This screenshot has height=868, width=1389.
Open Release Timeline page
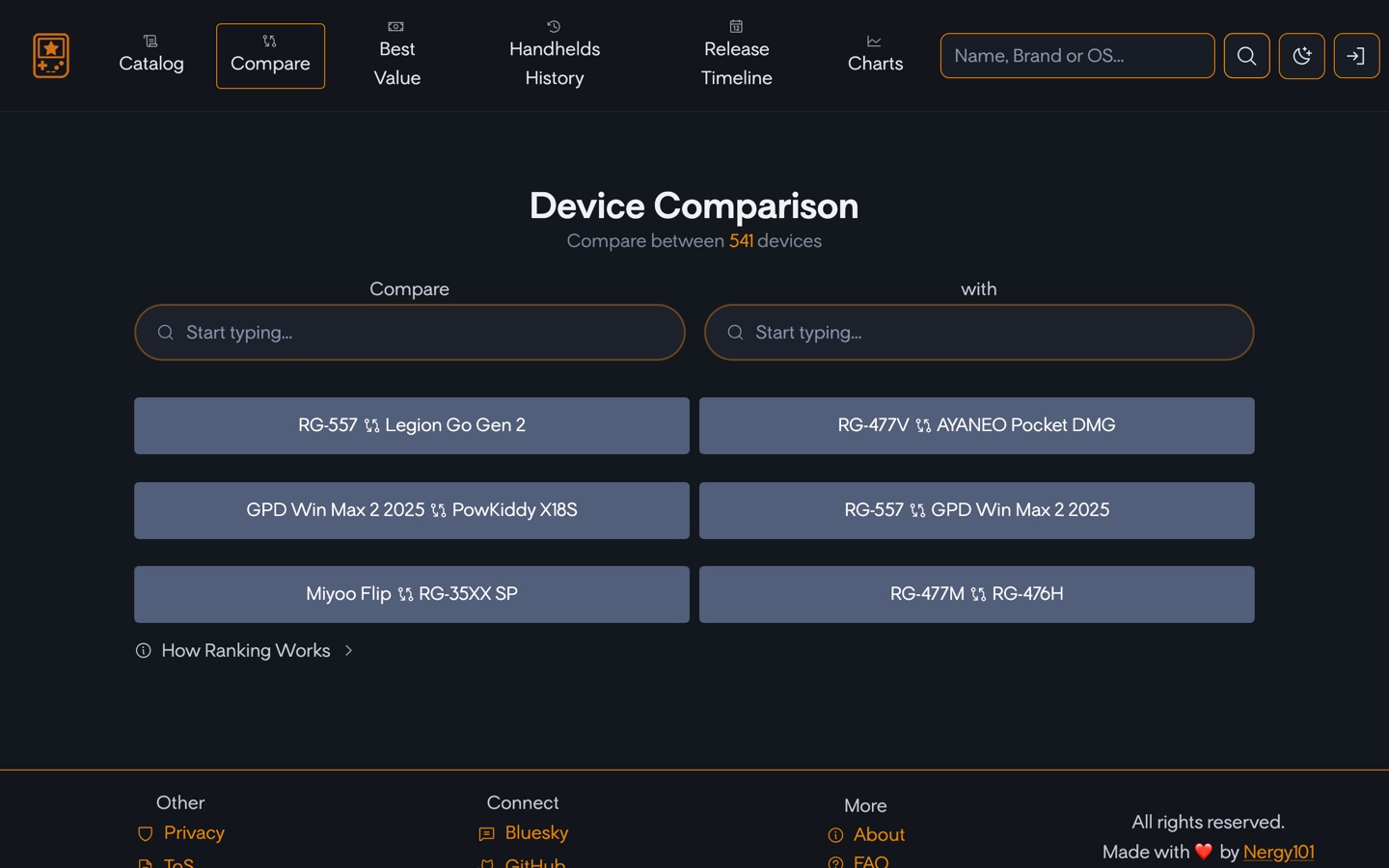tap(737, 56)
